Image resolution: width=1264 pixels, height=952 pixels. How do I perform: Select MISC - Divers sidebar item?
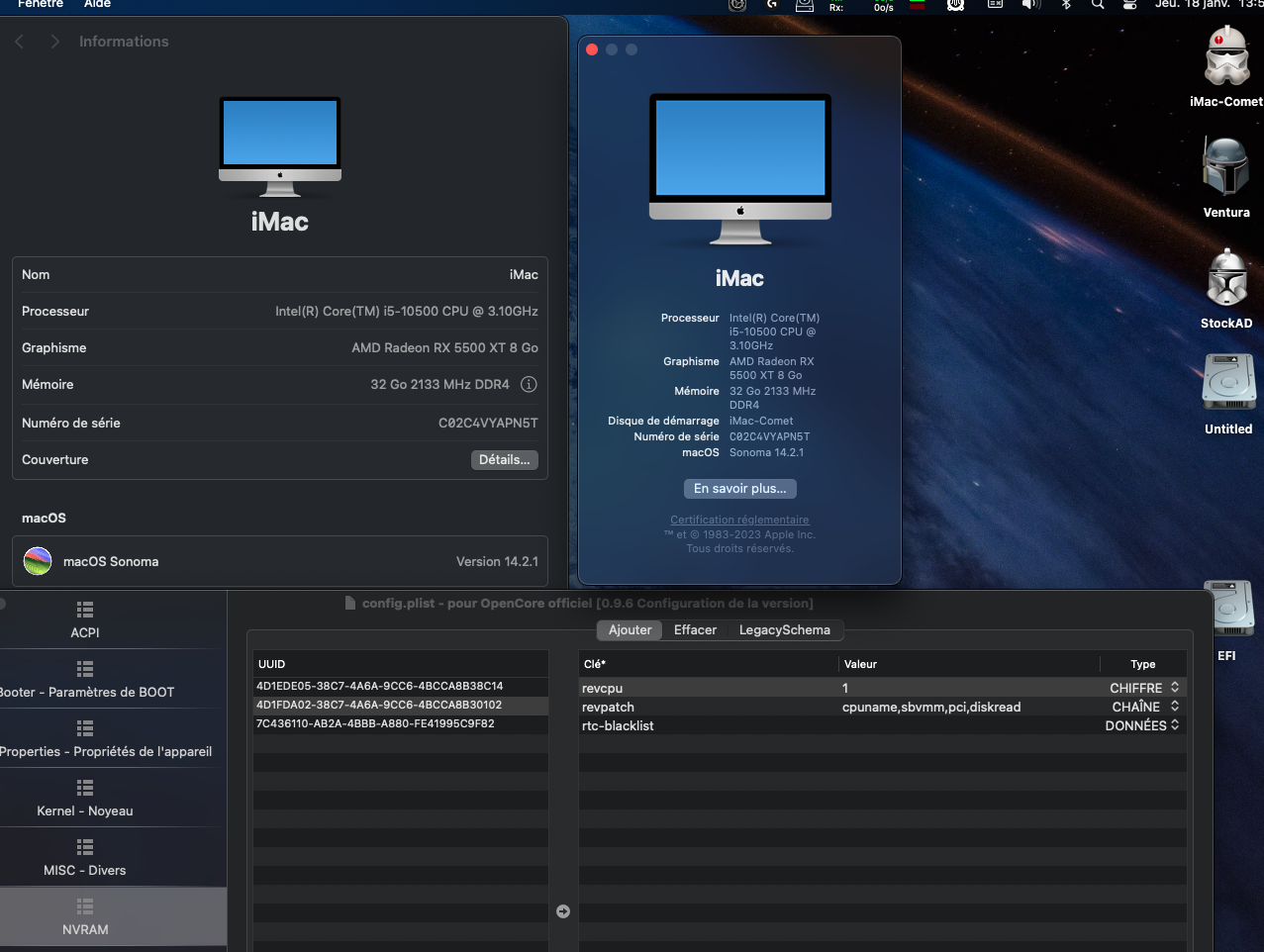[x=85, y=858]
